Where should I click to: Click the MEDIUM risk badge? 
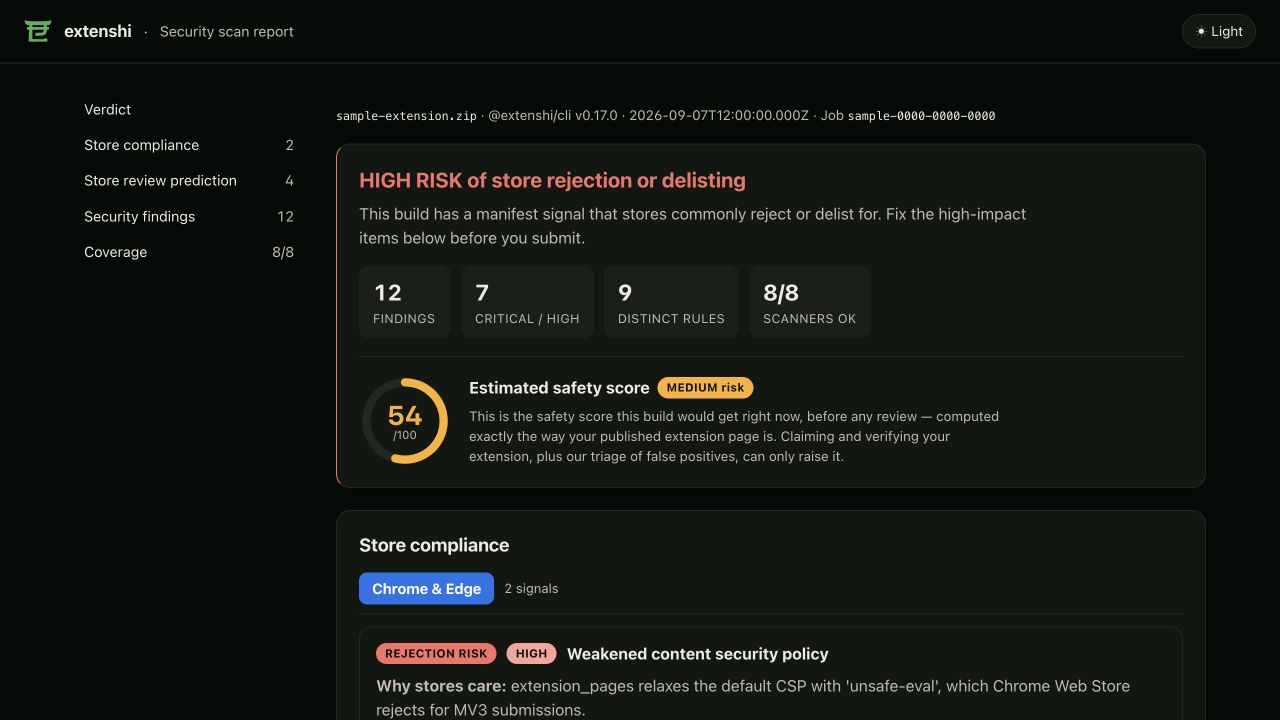click(705, 388)
